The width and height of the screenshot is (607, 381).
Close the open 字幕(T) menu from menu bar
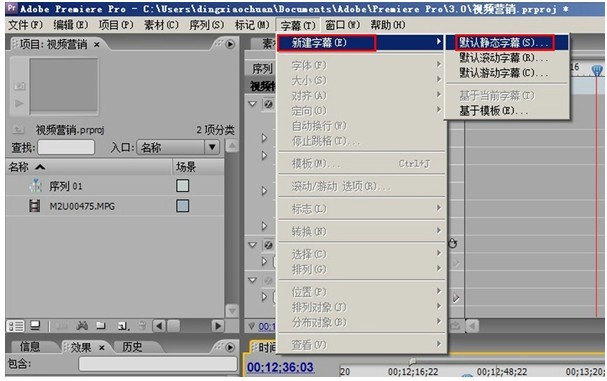[x=298, y=26]
